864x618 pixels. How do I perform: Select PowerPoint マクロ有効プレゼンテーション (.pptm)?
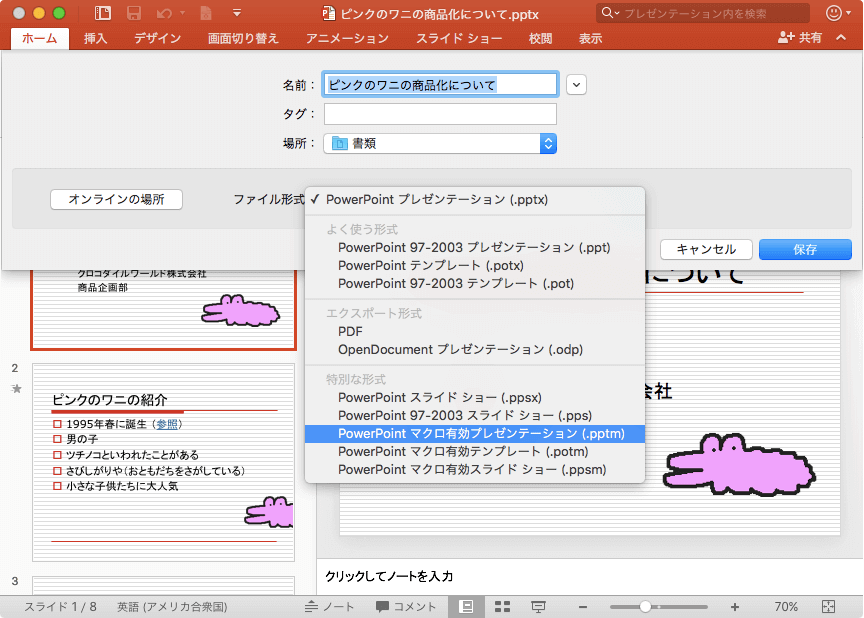click(x=474, y=433)
